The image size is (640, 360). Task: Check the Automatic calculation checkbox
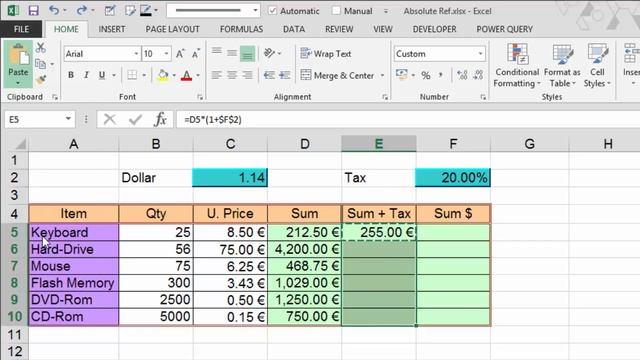[x=273, y=11]
